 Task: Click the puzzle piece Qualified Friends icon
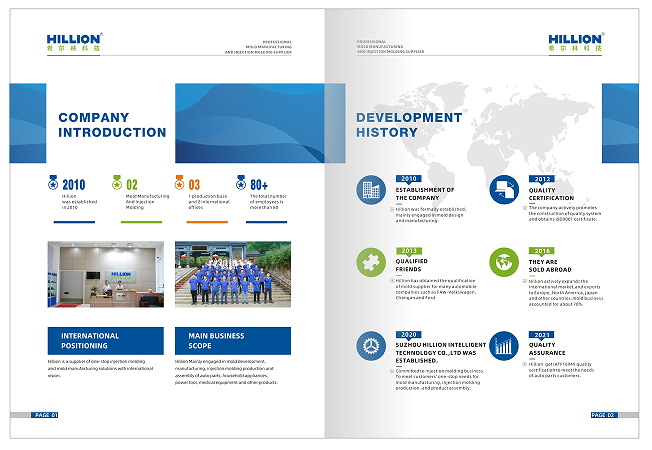(x=371, y=261)
